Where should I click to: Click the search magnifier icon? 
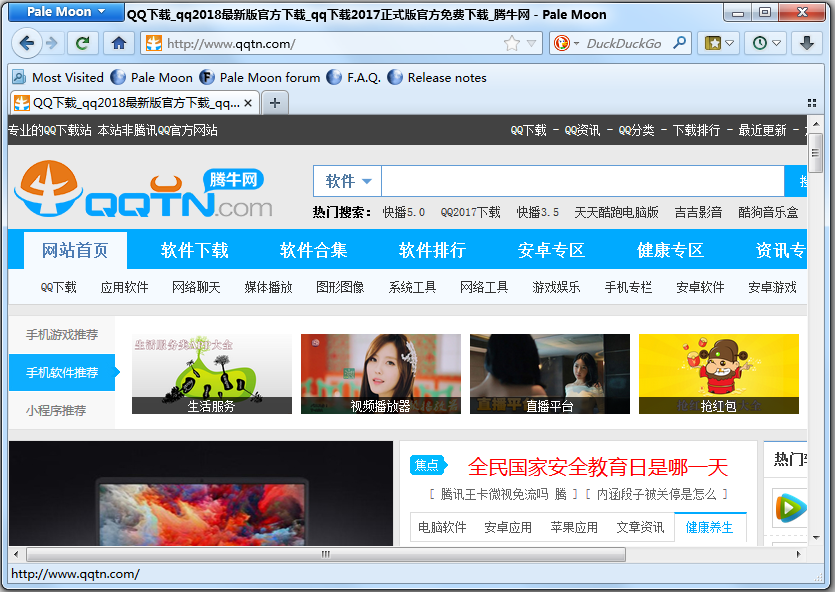pos(680,43)
